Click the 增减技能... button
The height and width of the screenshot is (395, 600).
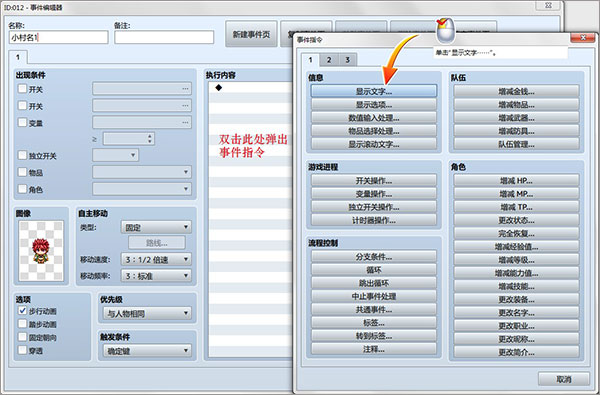[x=516, y=286]
